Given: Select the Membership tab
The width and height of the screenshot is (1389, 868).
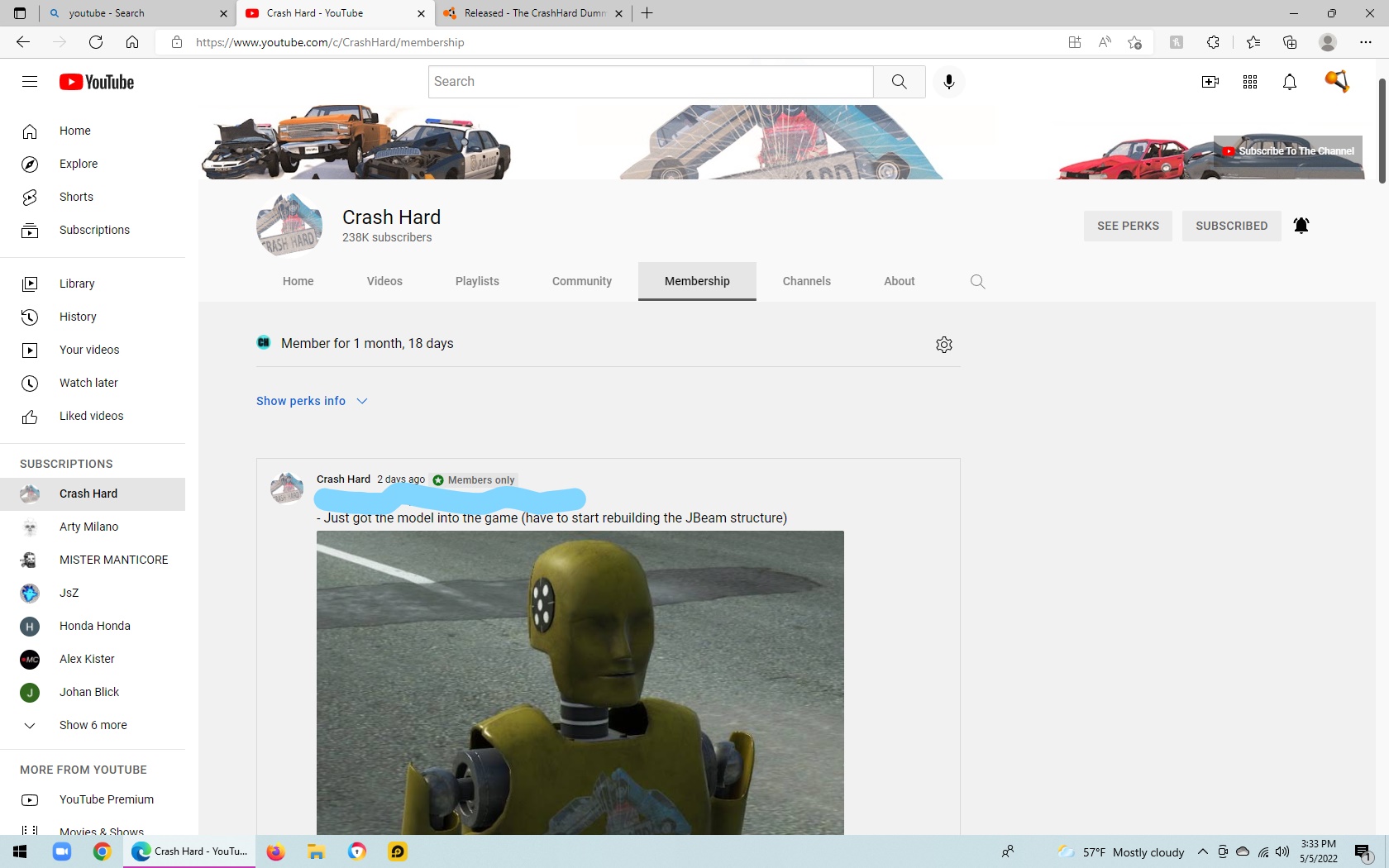Looking at the screenshot, I should click(697, 281).
